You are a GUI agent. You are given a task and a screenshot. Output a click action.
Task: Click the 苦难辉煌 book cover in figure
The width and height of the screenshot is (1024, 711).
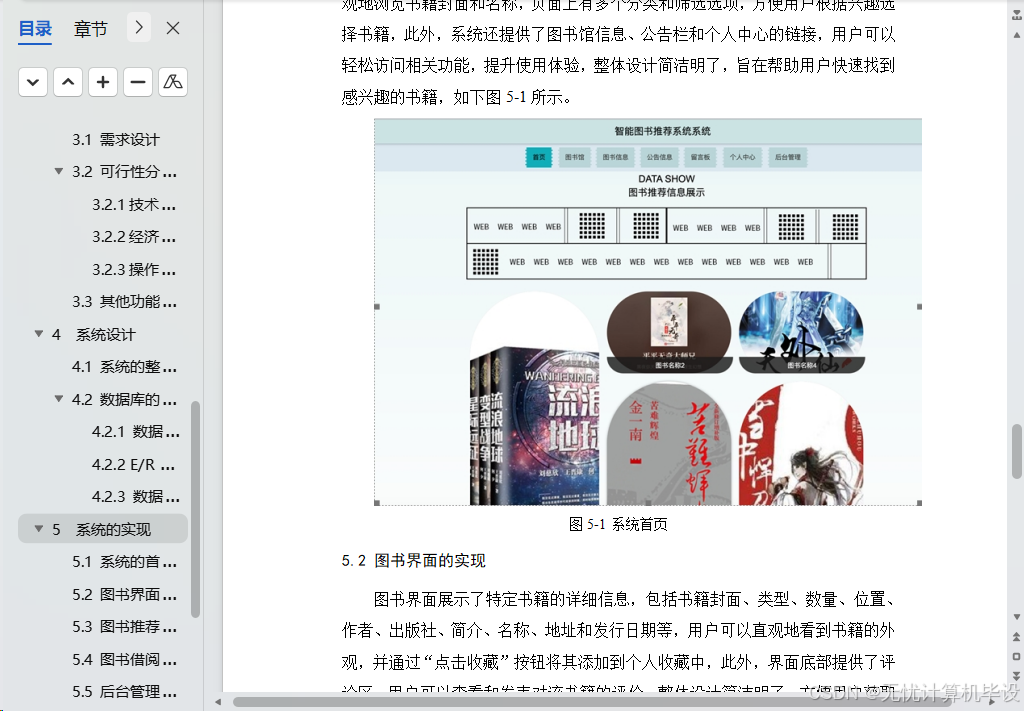[x=669, y=444]
